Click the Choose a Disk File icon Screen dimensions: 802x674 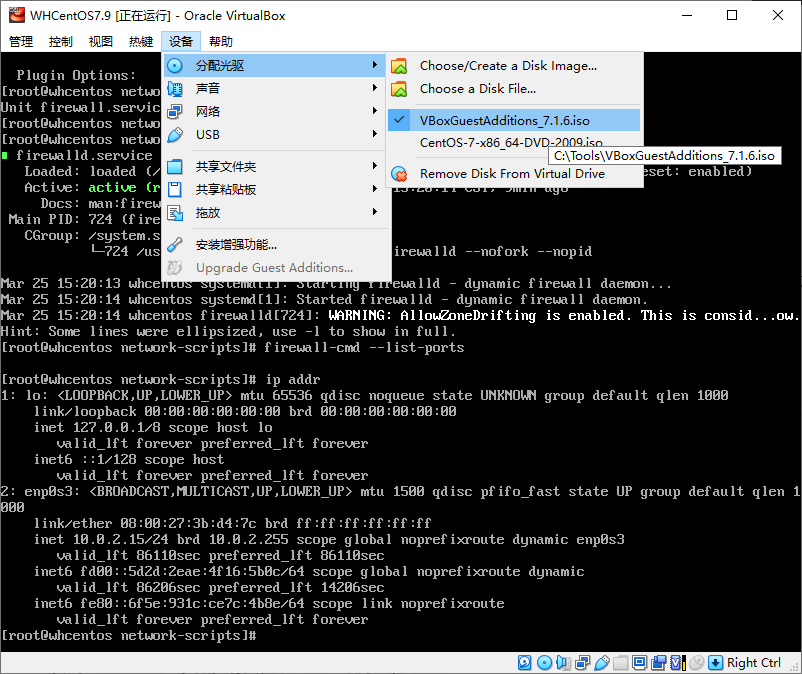pyautogui.click(x=399, y=89)
